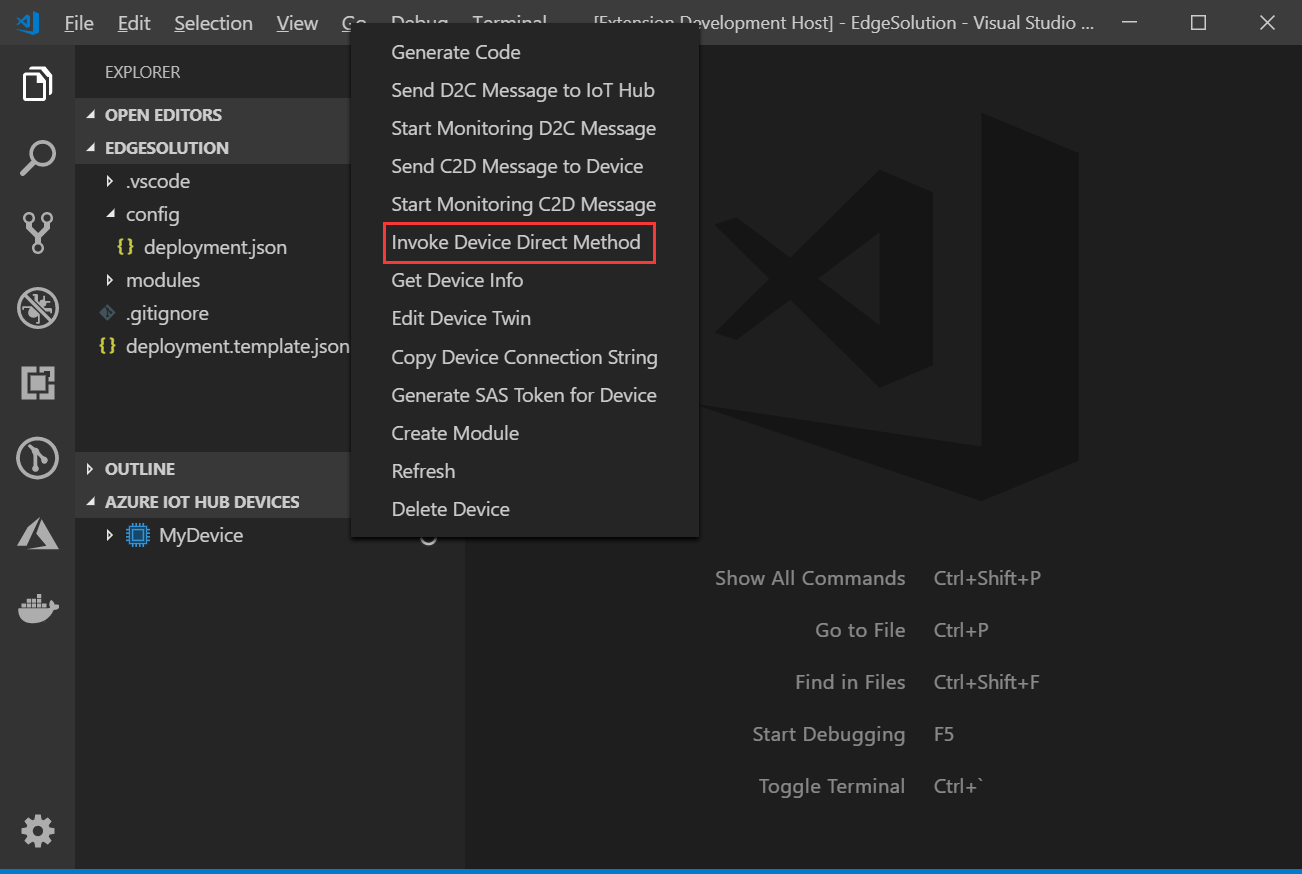This screenshot has width=1302, height=874.
Task: Open the Git graph circular icon
Action: tap(37, 458)
